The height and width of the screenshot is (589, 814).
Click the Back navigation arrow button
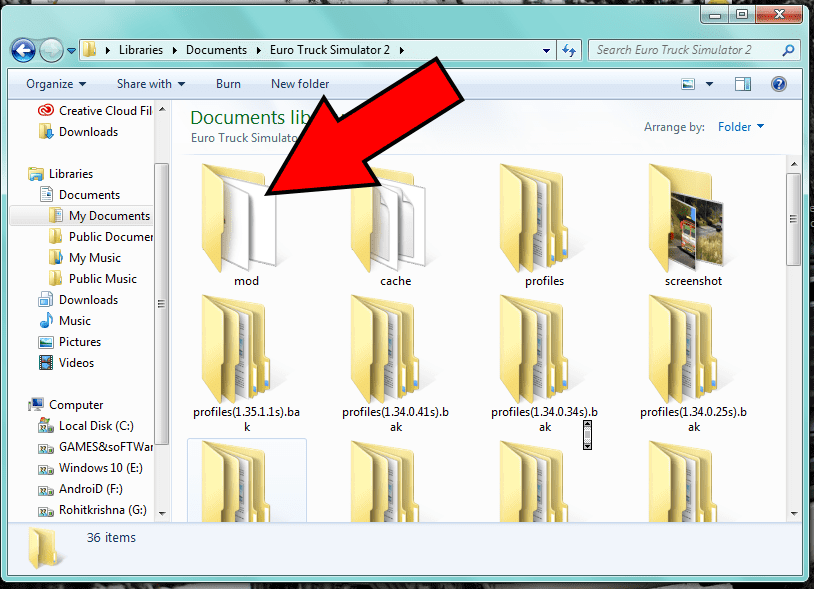pos(23,50)
